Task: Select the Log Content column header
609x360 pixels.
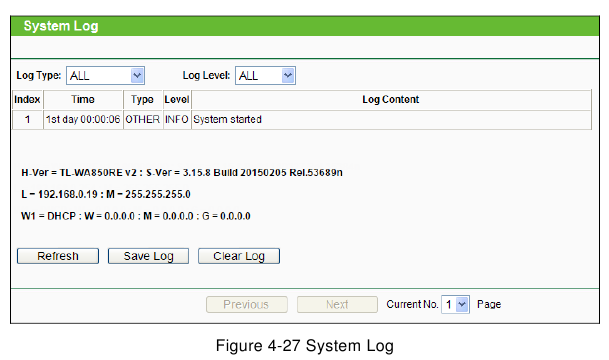Action: [x=391, y=100]
